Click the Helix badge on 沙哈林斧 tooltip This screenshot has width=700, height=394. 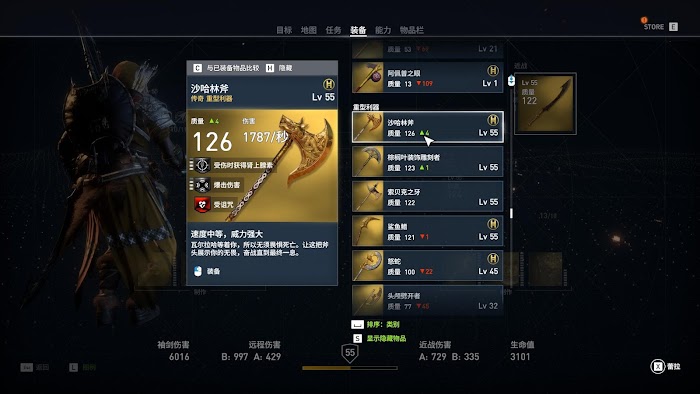tap(329, 84)
